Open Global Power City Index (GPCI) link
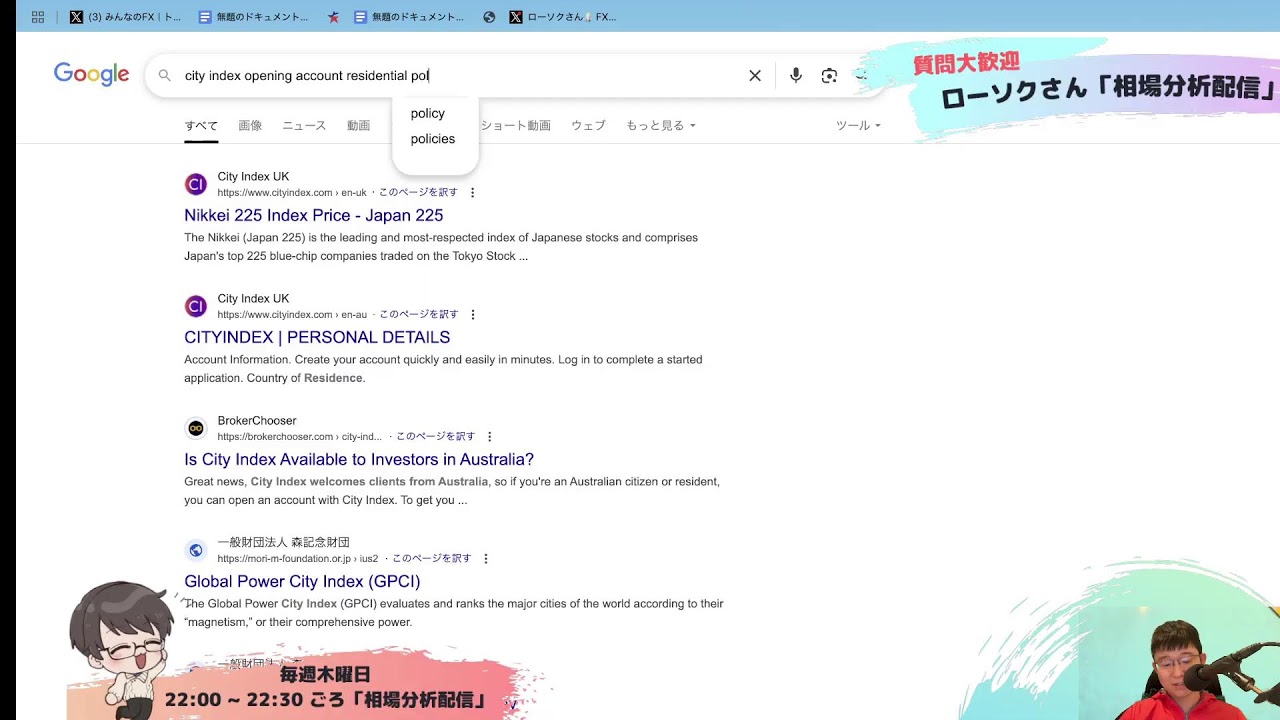 pyautogui.click(x=302, y=581)
